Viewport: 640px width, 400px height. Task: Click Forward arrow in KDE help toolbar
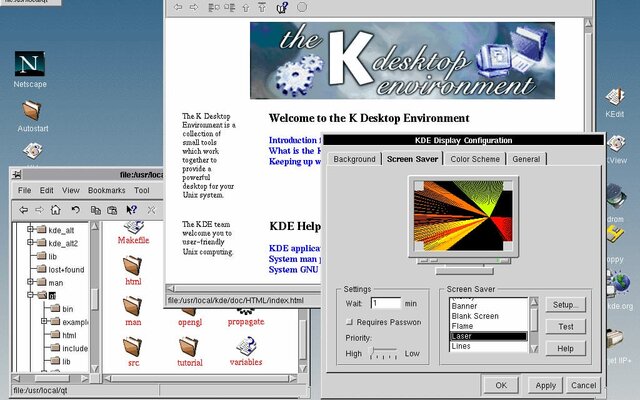[194, 7]
